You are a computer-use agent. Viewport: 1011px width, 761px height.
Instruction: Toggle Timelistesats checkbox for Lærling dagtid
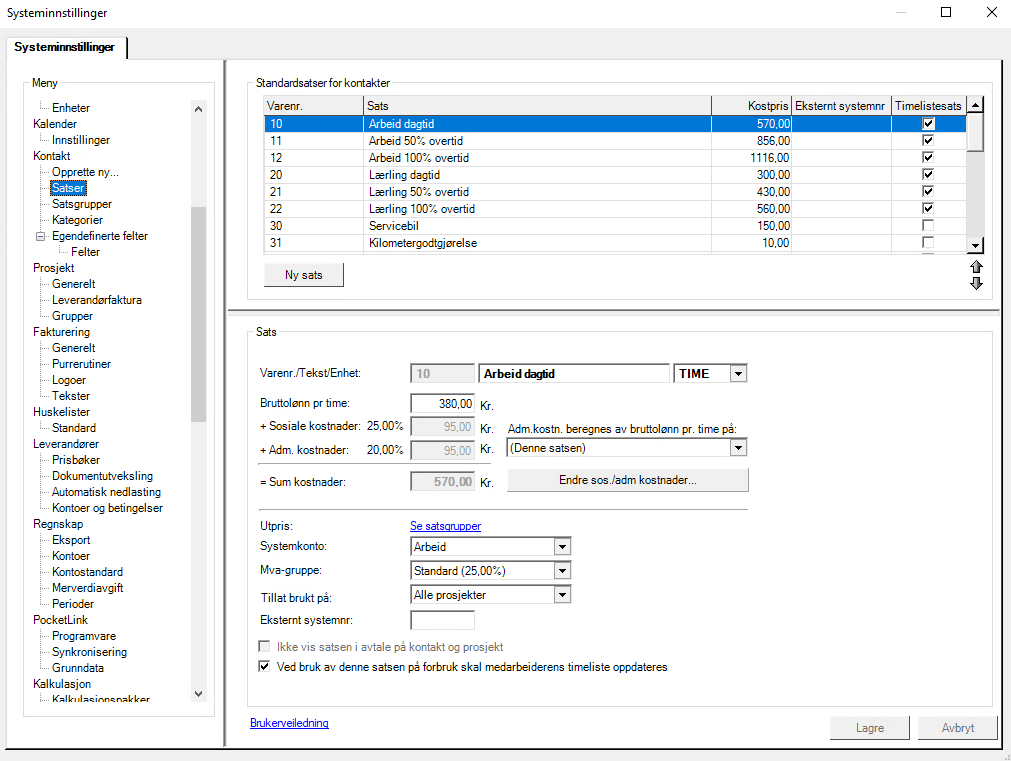coord(928,174)
